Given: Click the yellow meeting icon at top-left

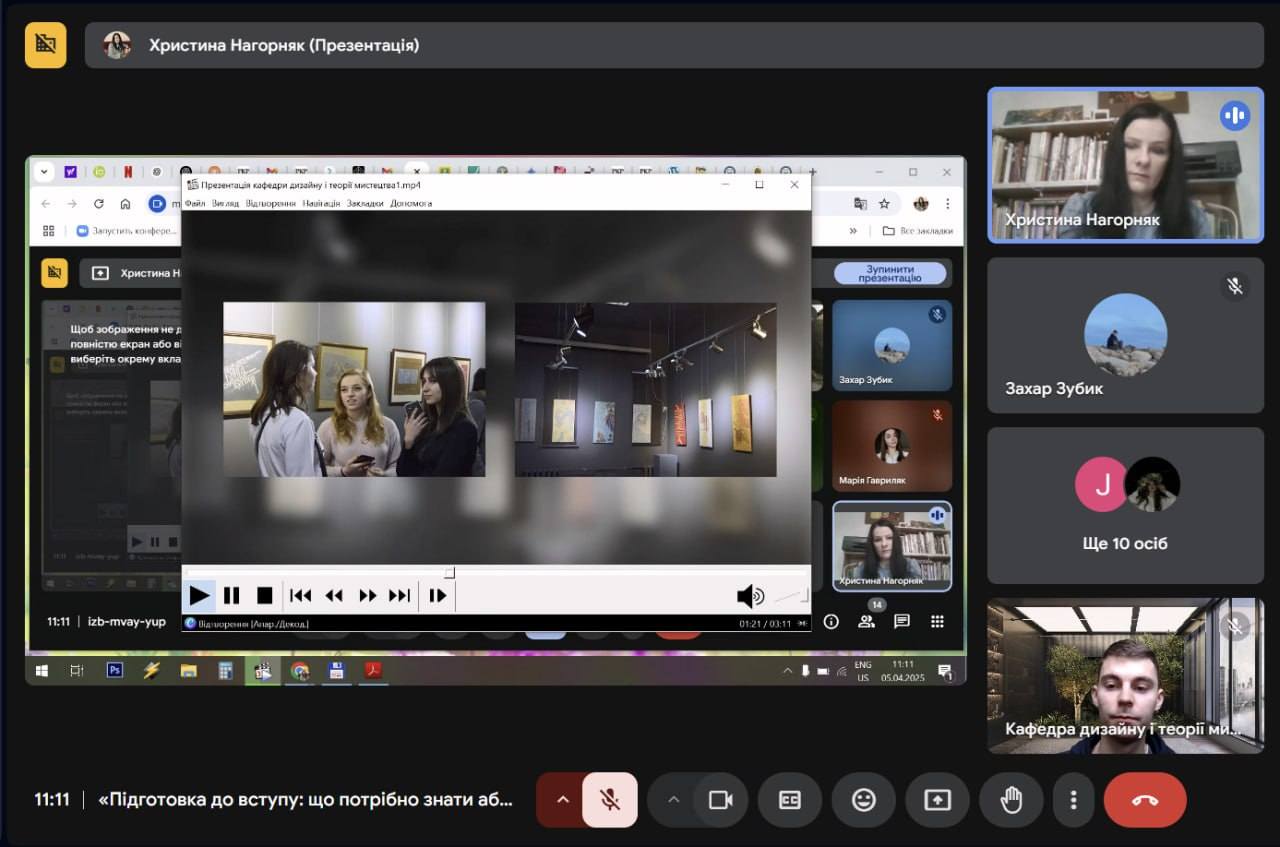Looking at the screenshot, I should tap(46, 45).
